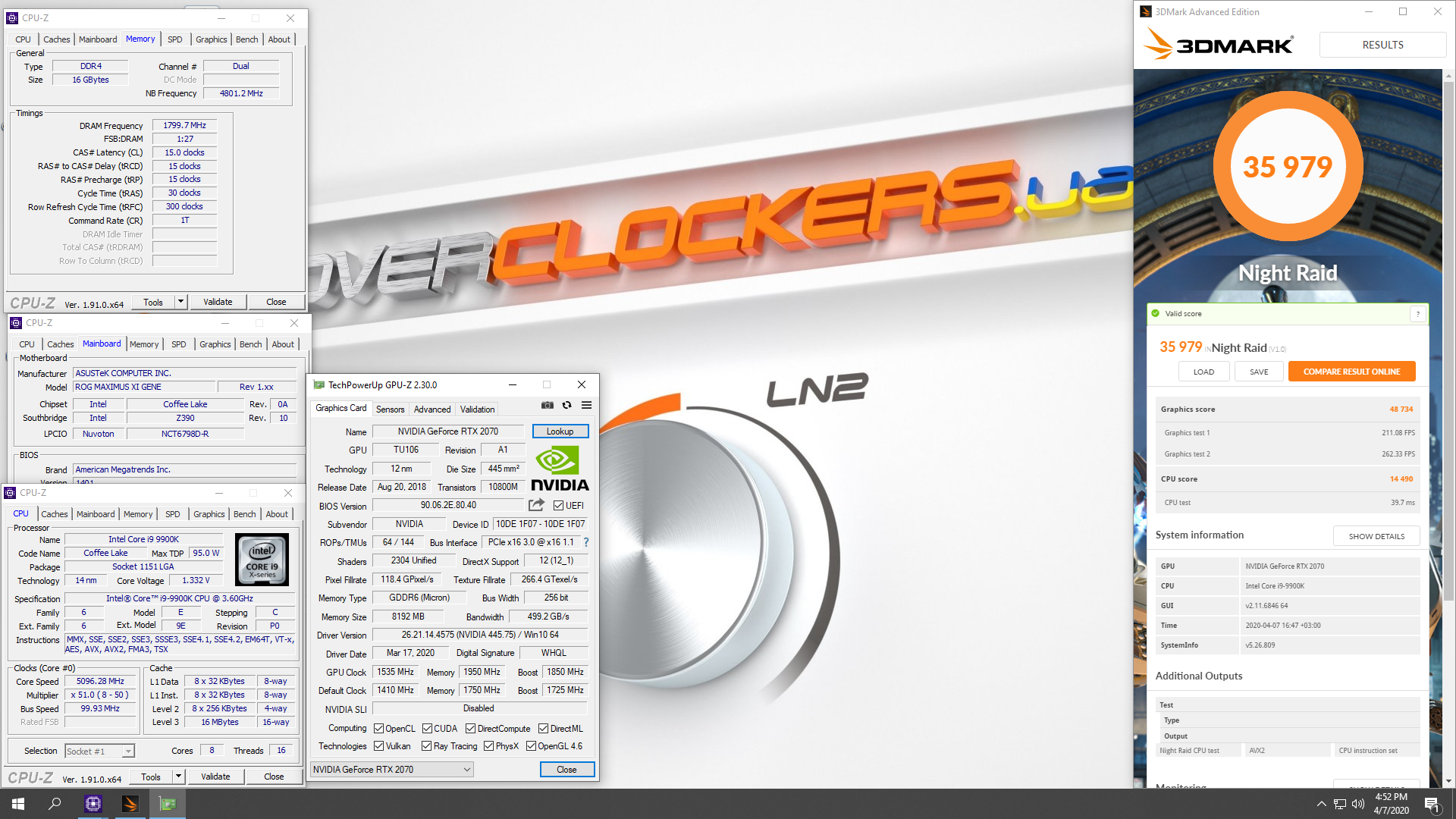Viewport: 1456px width, 819px height.
Task: Toggle the PhysX checkbox
Action: click(488, 746)
